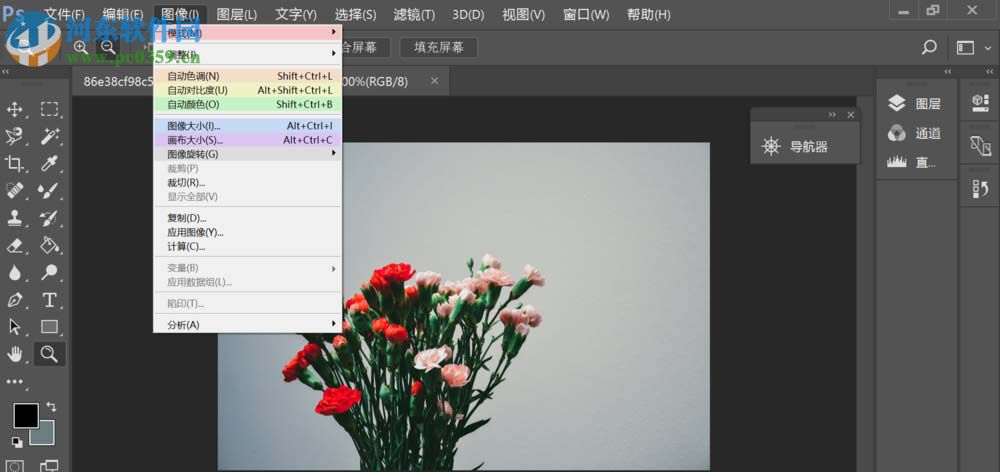Select the Move tool
This screenshot has width=1000, height=472.
coord(15,109)
